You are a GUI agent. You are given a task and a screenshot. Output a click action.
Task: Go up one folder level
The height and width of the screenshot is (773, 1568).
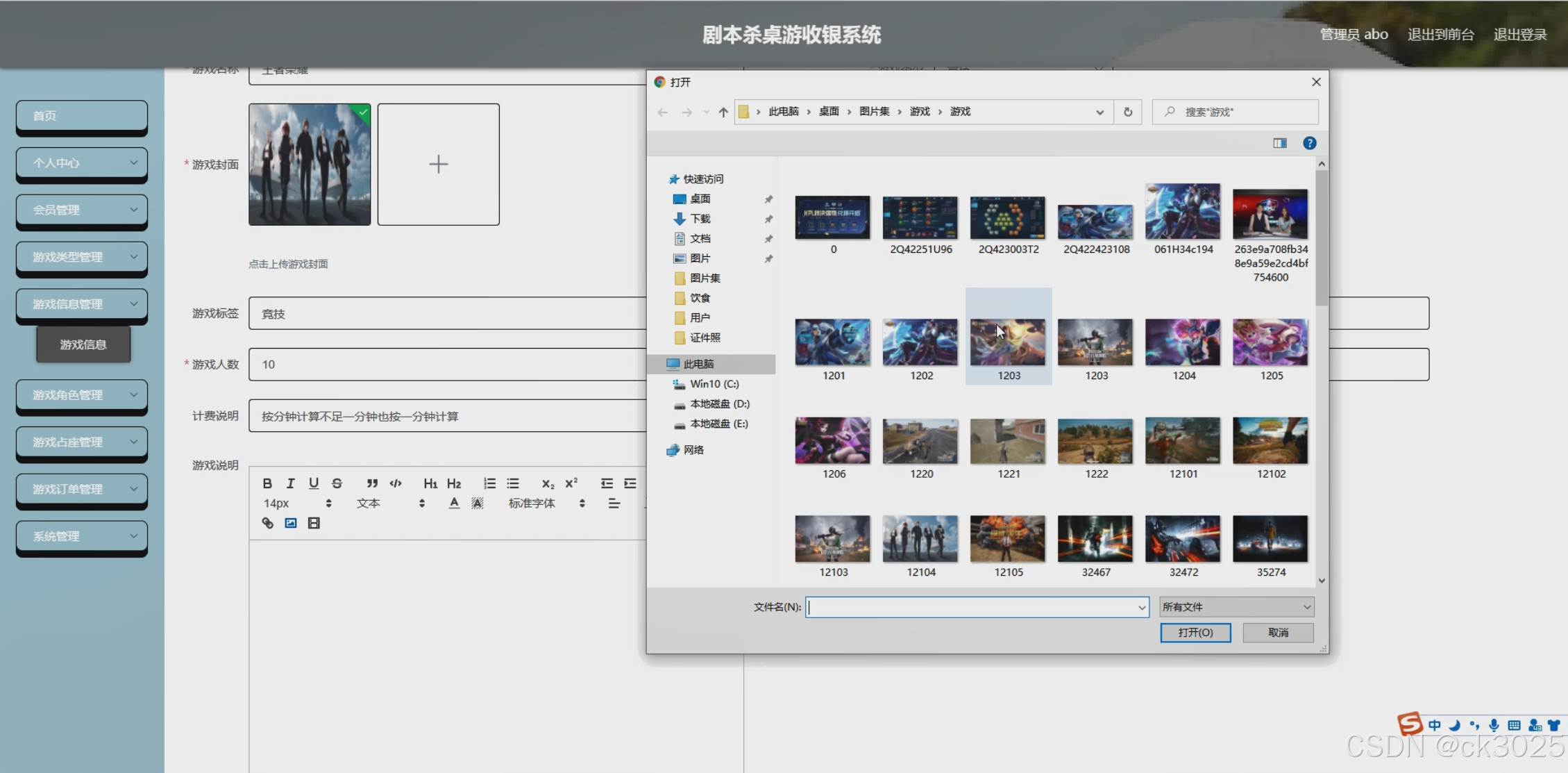coord(723,112)
